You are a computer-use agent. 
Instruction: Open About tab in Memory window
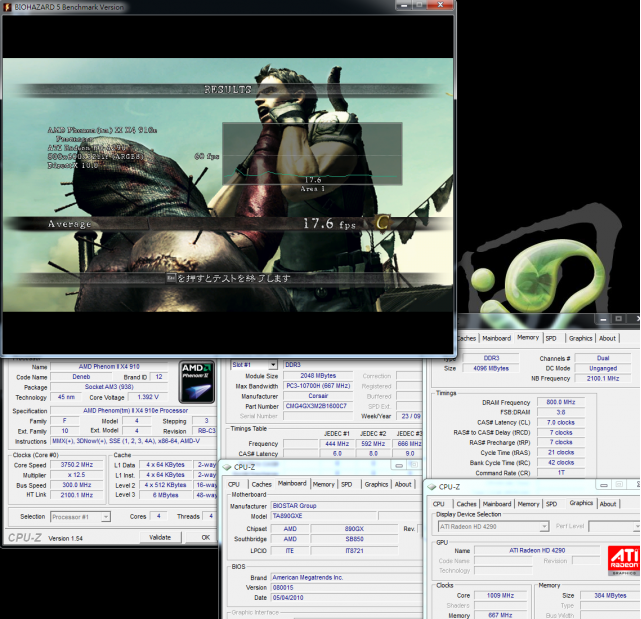607,339
